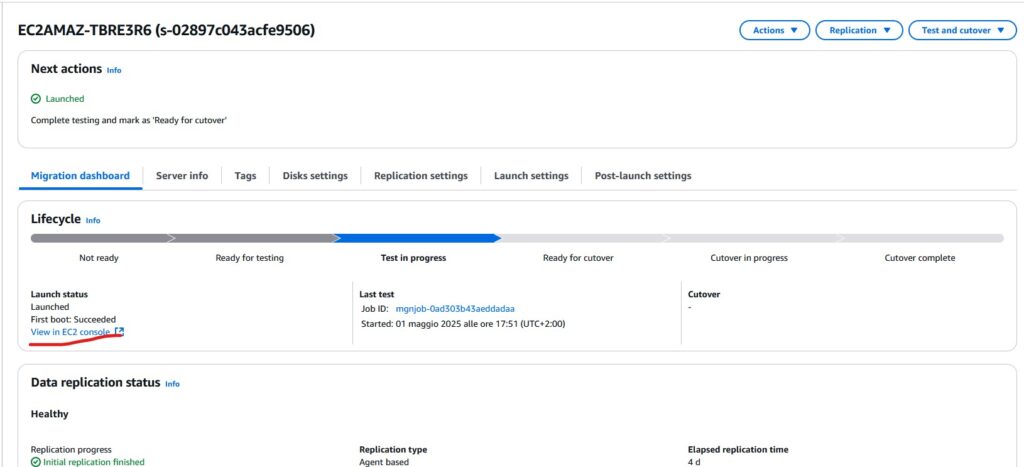1024x467 pixels.
Task: Open the Tags tab
Action: click(246, 176)
